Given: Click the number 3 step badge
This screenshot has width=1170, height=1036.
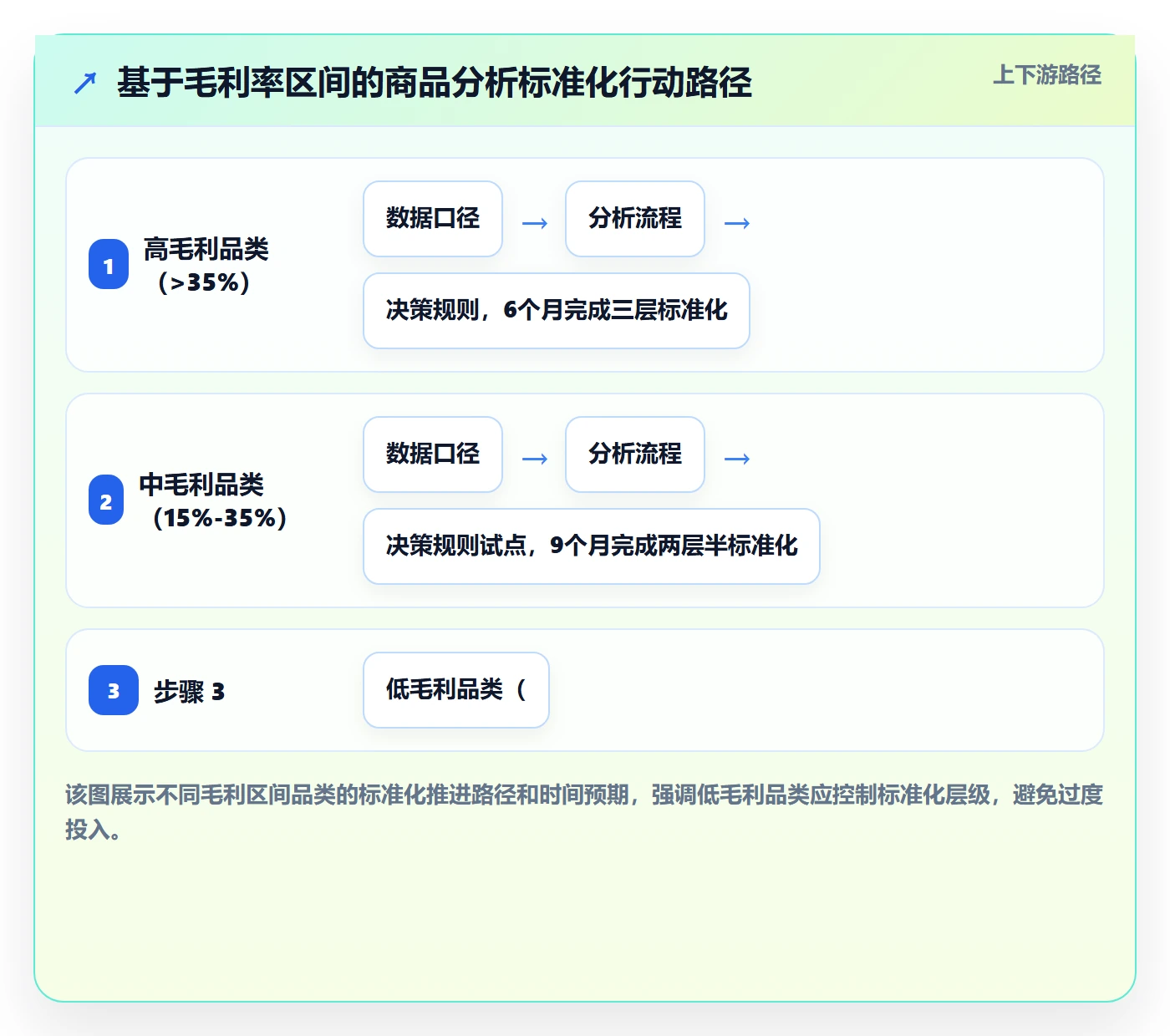Looking at the screenshot, I should coord(114,690).
